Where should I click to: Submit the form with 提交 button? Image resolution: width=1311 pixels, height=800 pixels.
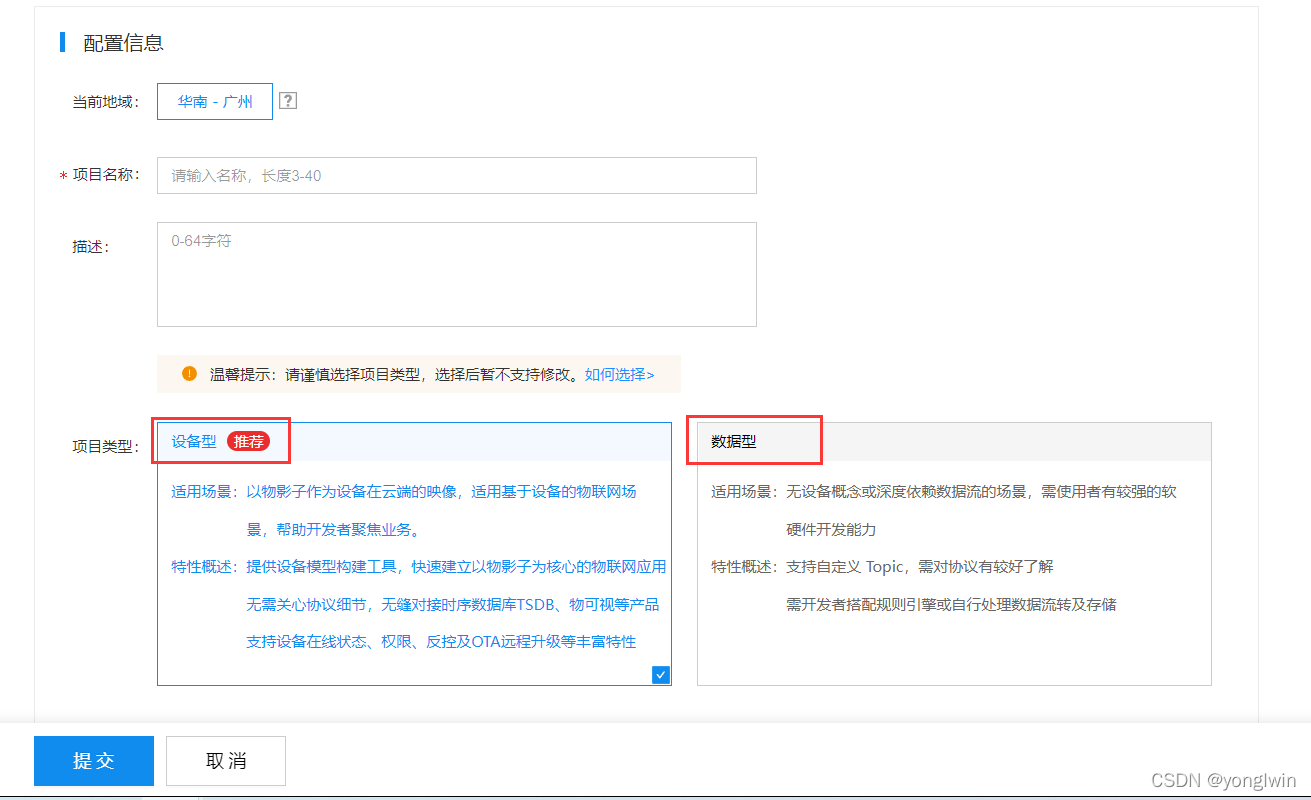pyautogui.click(x=94, y=761)
